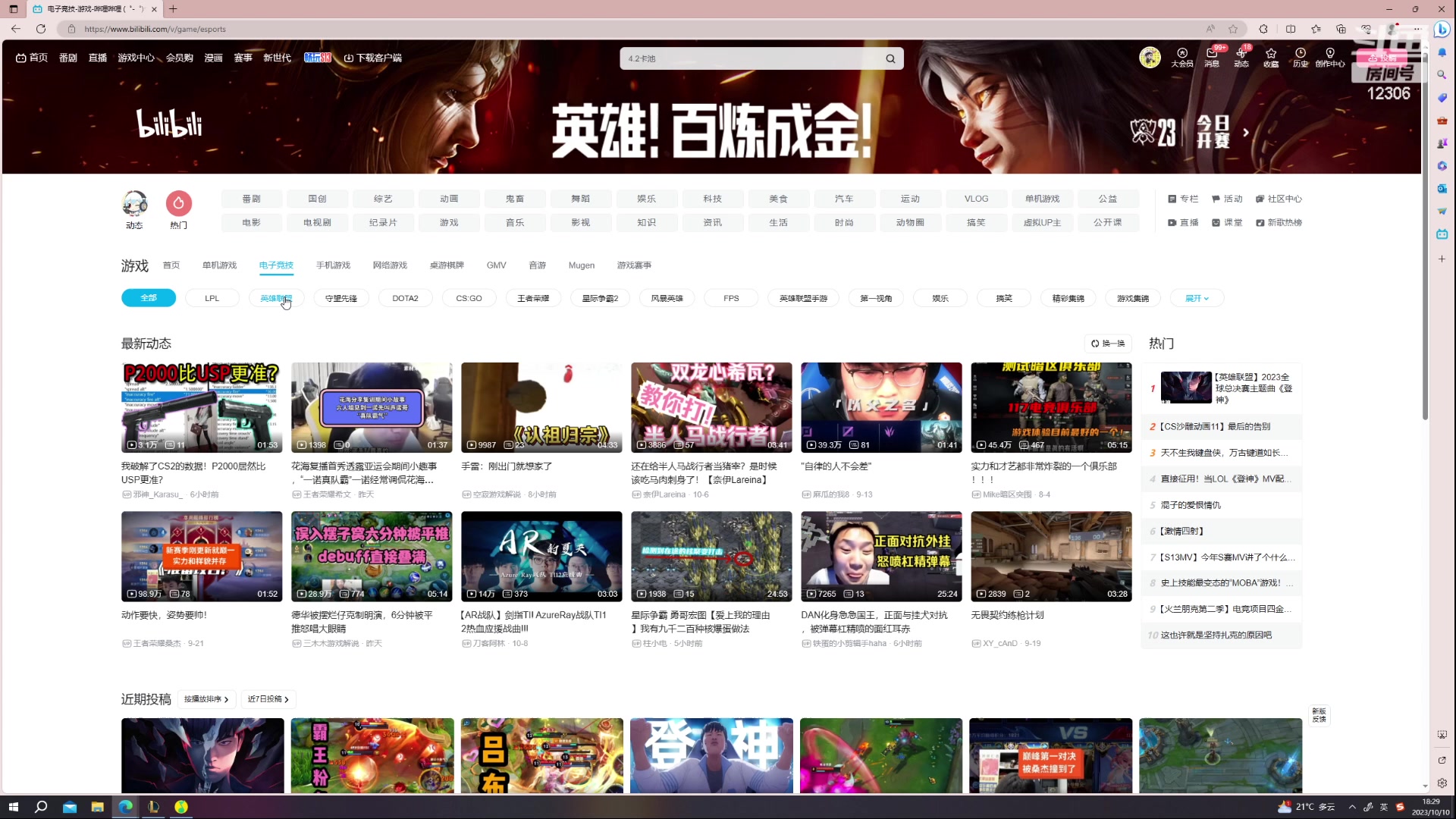Open the 活动 flag icon link
The width and height of the screenshot is (1456, 819).
pyautogui.click(x=1227, y=199)
